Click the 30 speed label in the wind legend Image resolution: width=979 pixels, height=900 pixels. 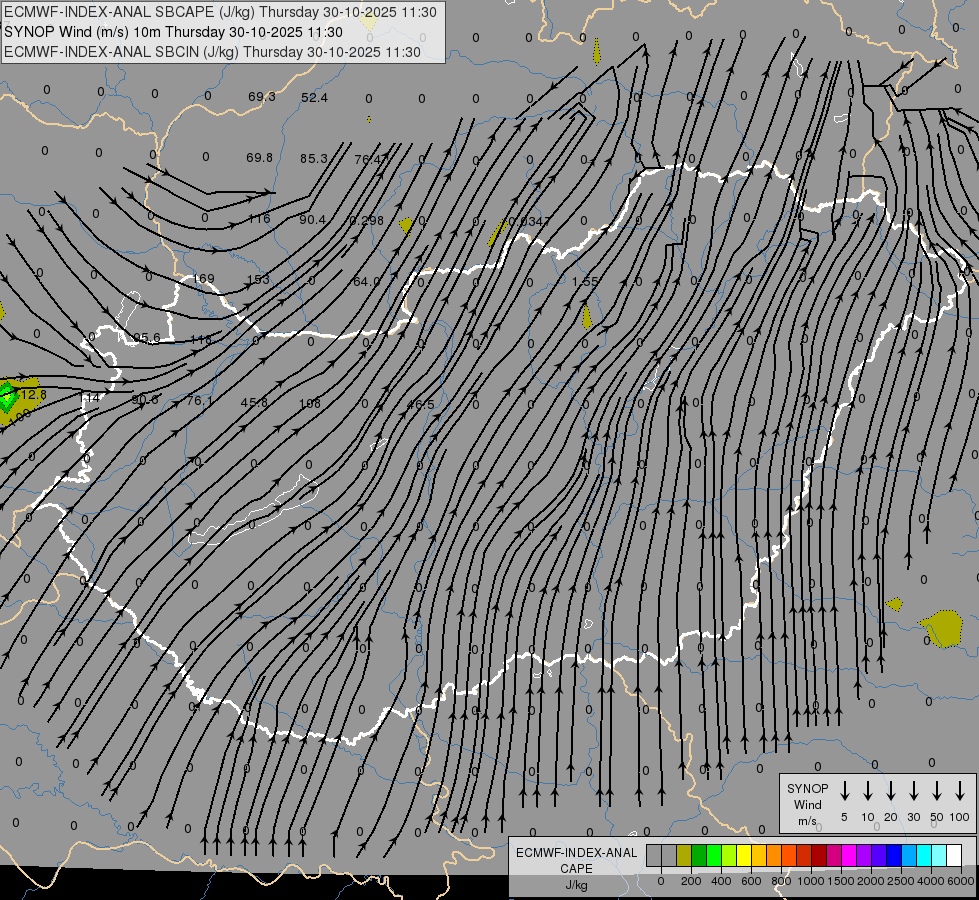[913, 817]
